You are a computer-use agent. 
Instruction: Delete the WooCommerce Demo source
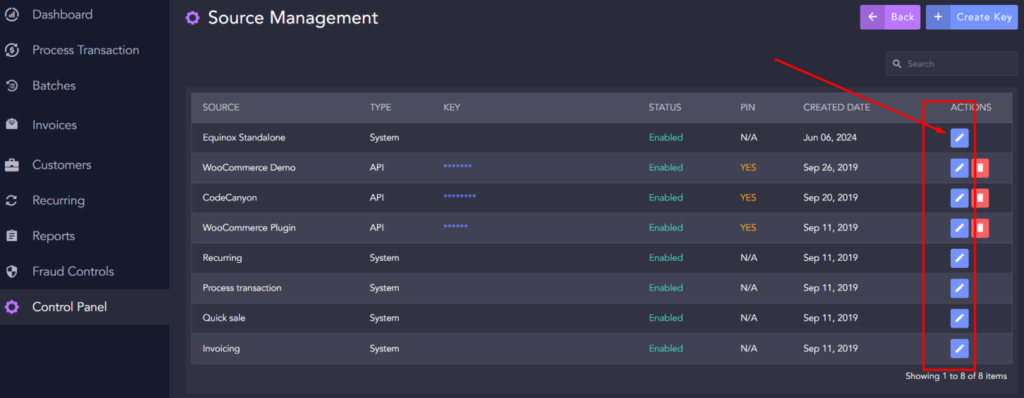[980, 168]
